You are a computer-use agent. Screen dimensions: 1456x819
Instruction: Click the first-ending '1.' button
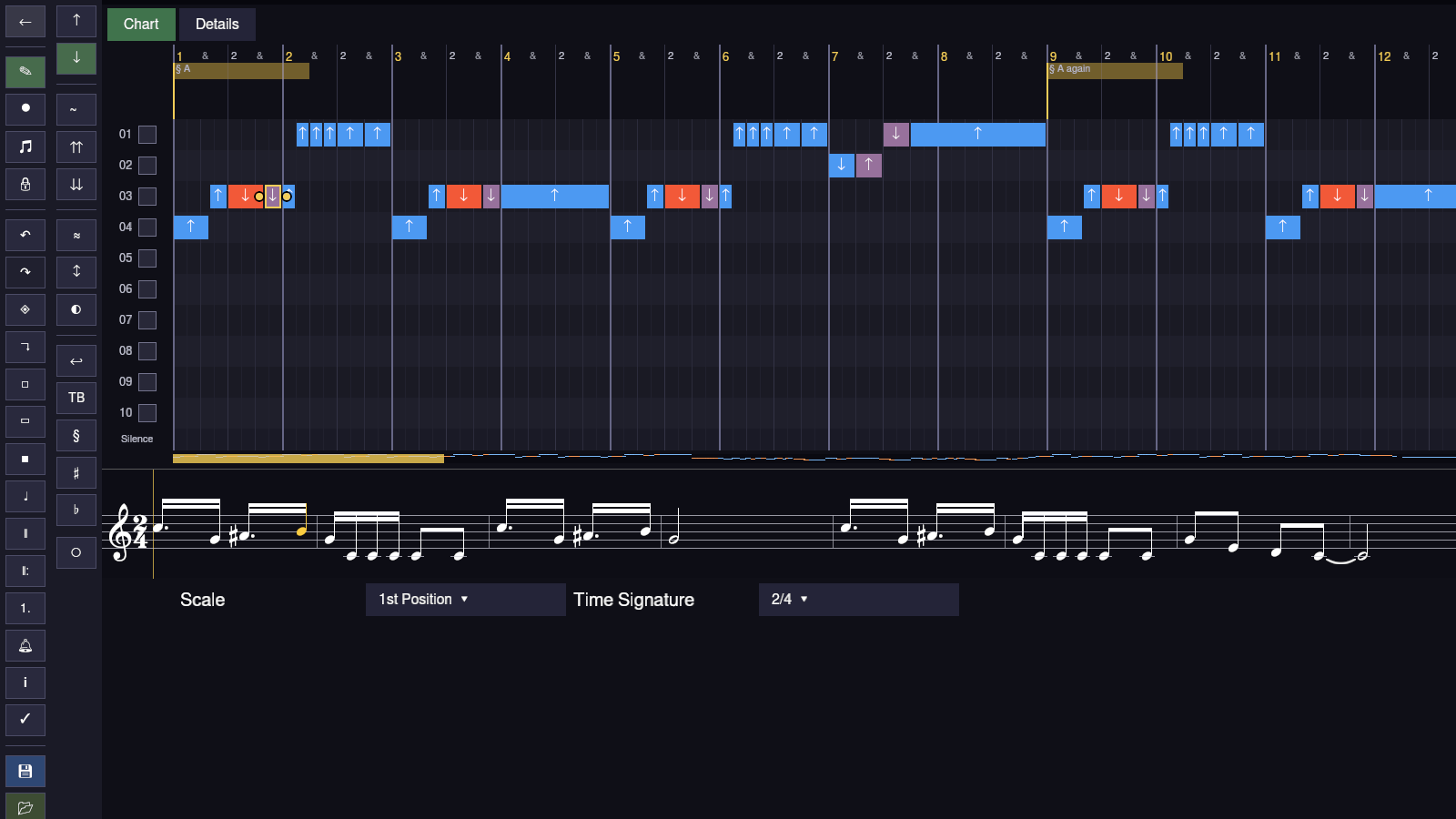pos(25,608)
